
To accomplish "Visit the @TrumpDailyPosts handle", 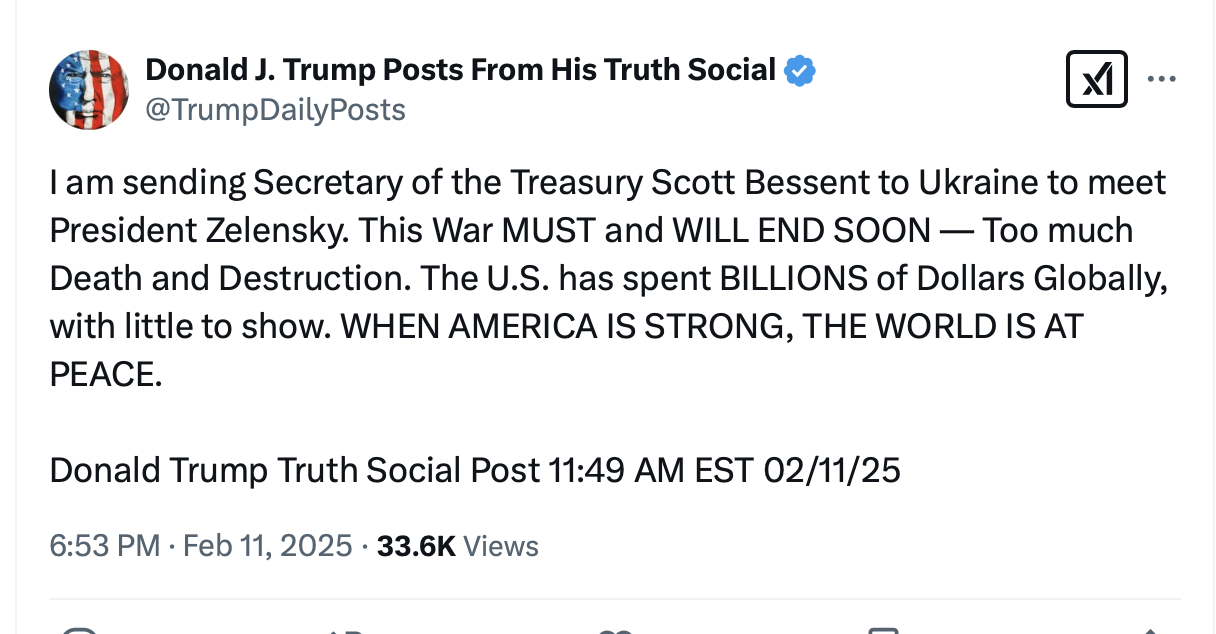I will 275,109.
